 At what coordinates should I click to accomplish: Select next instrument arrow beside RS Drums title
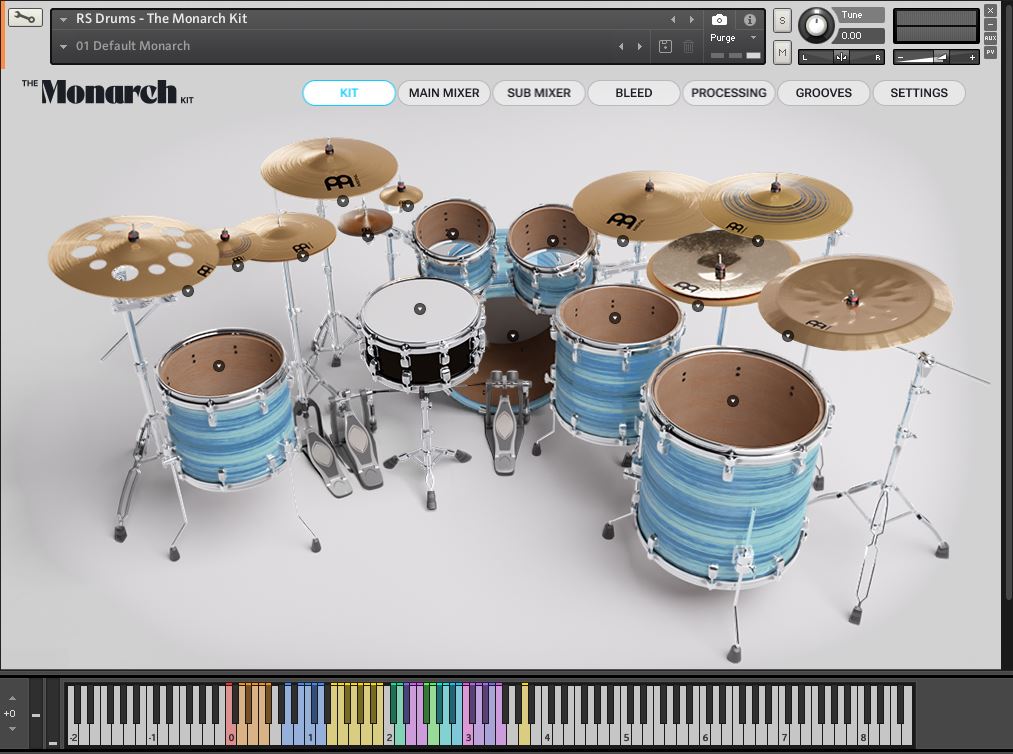[x=691, y=20]
